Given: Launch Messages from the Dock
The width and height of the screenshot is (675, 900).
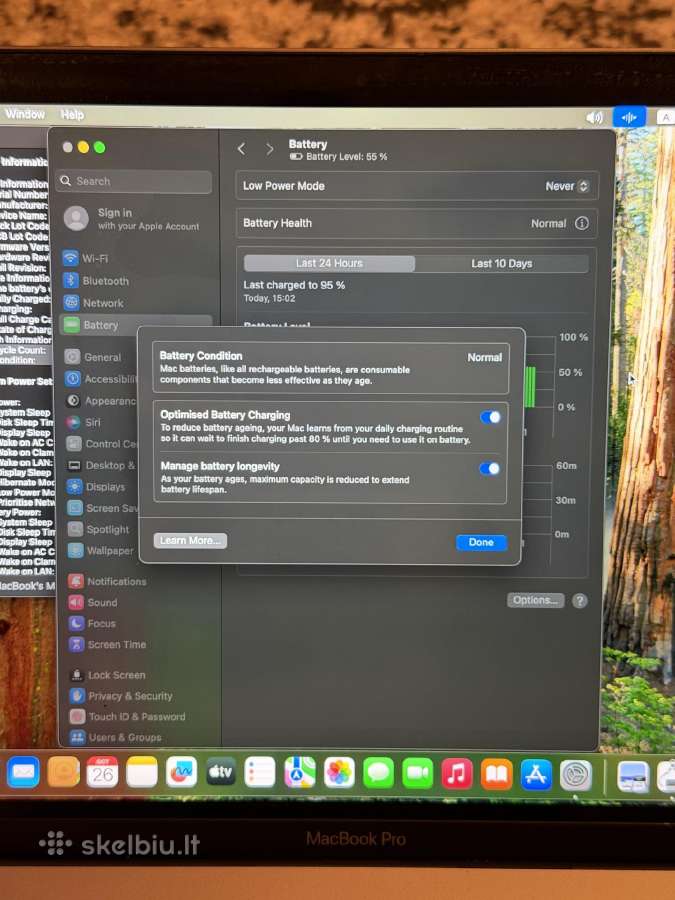Looking at the screenshot, I should click(x=378, y=773).
